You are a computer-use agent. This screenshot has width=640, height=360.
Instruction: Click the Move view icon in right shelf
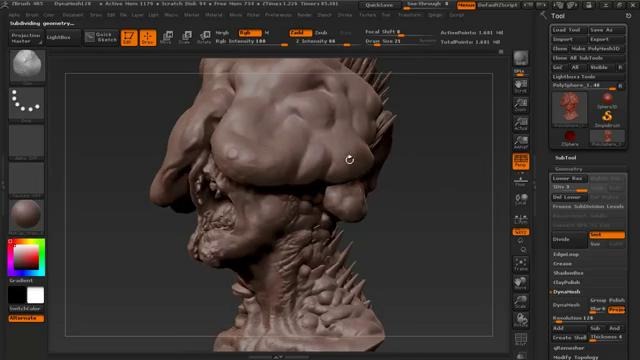click(520, 283)
